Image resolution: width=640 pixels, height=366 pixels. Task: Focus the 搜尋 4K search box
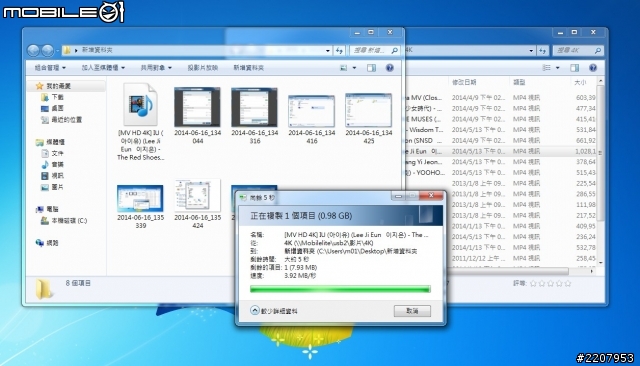[577, 51]
